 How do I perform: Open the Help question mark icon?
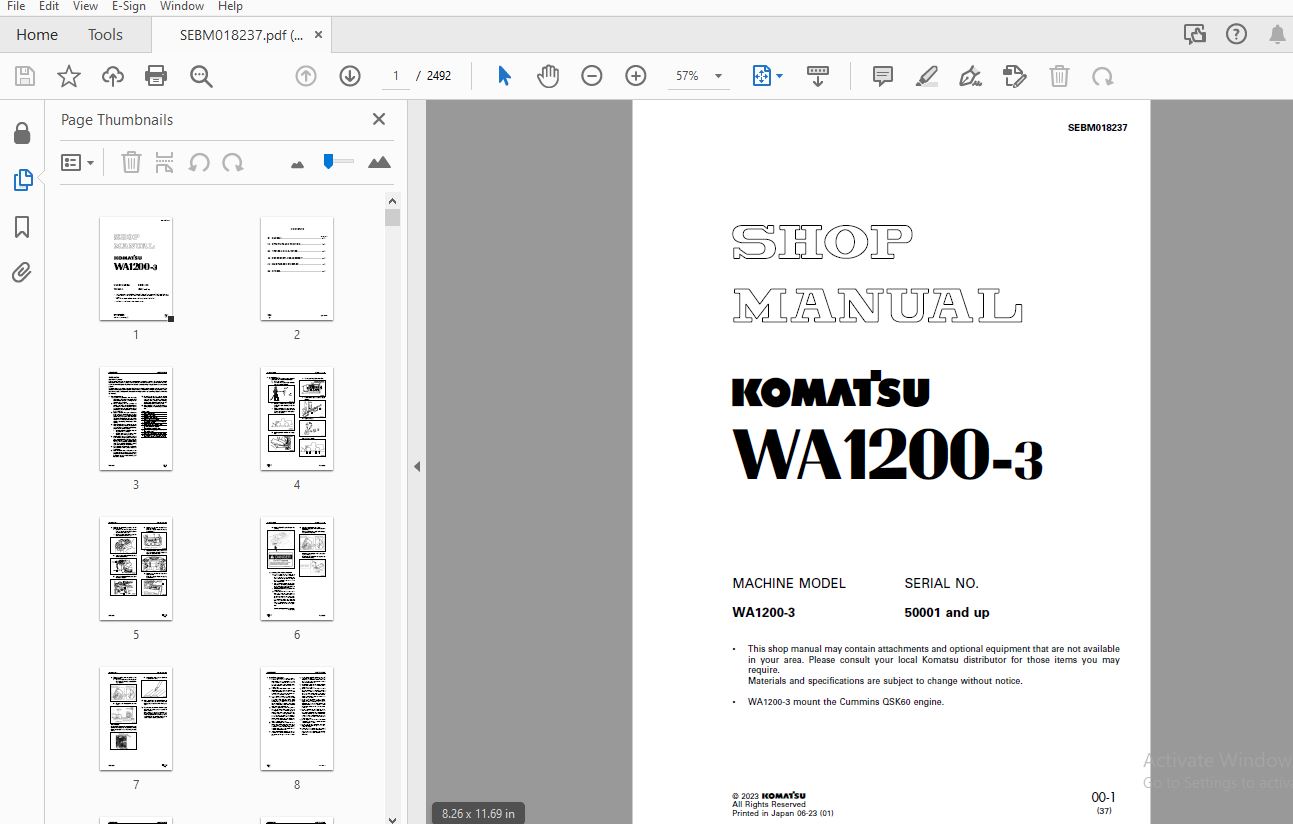[x=1237, y=34]
